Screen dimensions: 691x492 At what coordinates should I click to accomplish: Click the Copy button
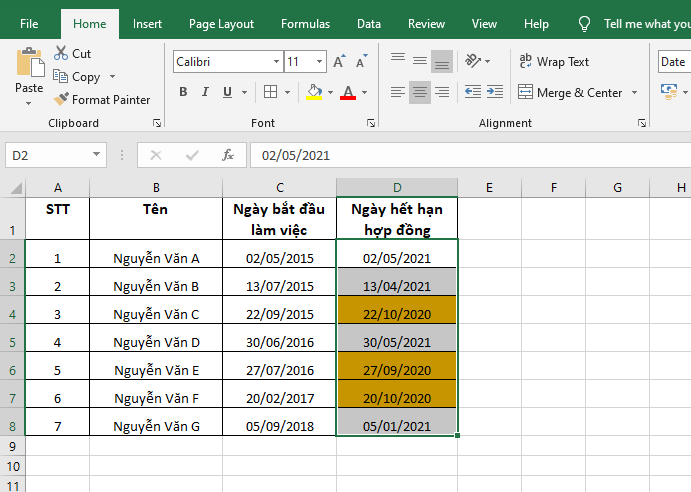point(85,77)
